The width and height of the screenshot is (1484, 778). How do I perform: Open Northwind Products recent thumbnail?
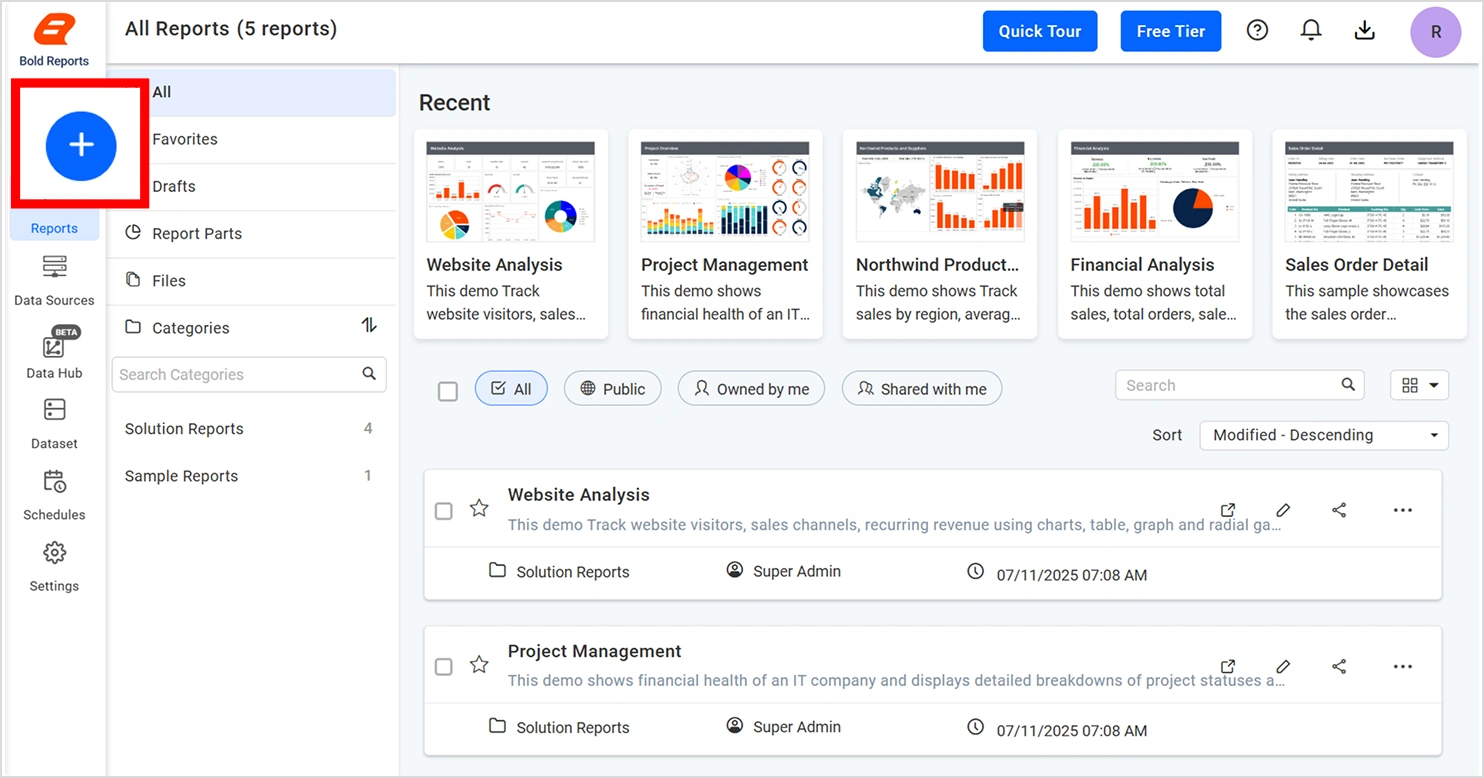pyautogui.click(x=940, y=191)
